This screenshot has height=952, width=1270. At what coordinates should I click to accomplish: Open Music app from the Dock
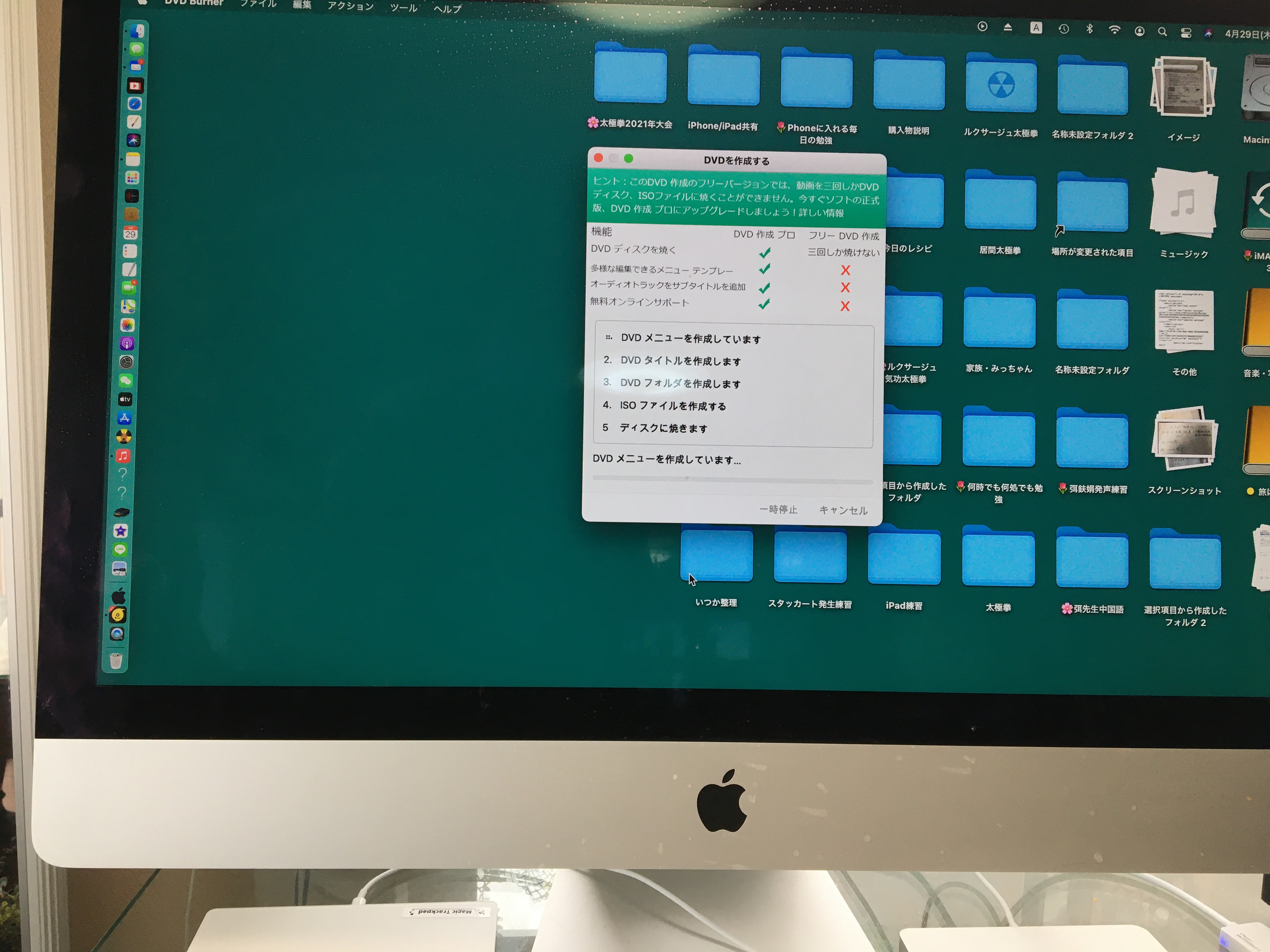click(123, 456)
